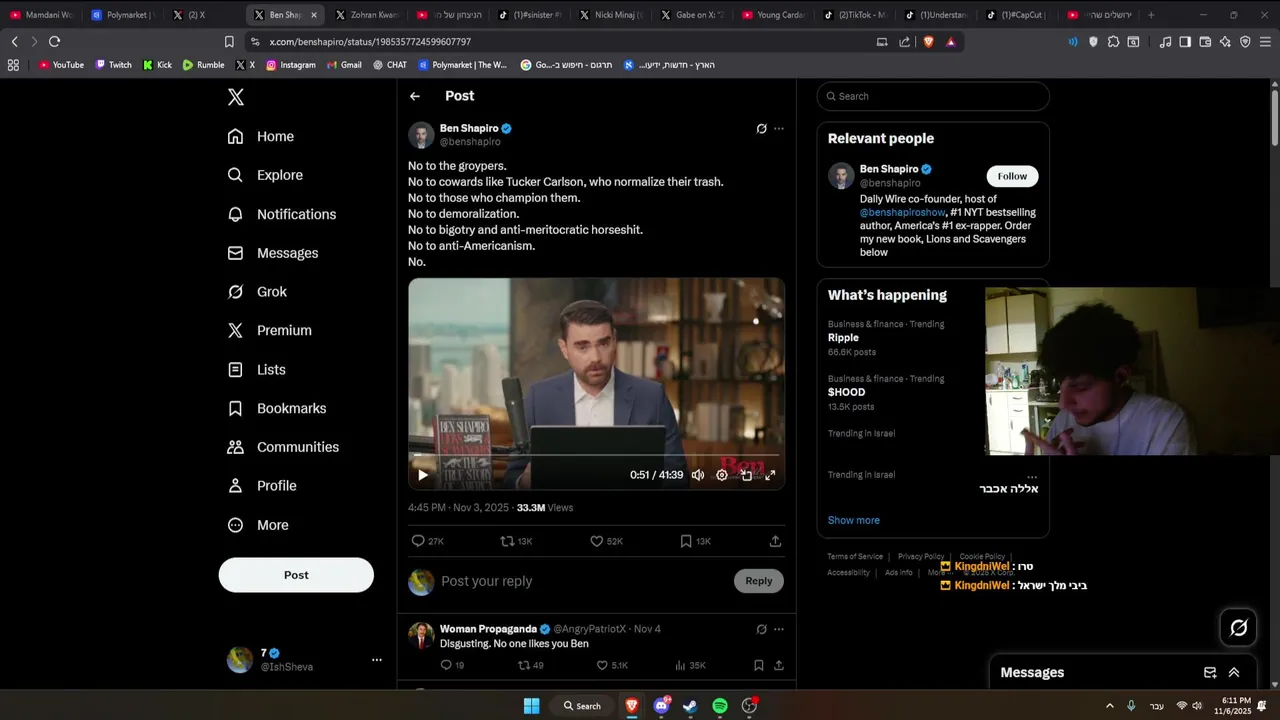Screen dimensions: 1280x720
Task: Expand the More menu in sidebar
Action: click(x=258, y=525)
